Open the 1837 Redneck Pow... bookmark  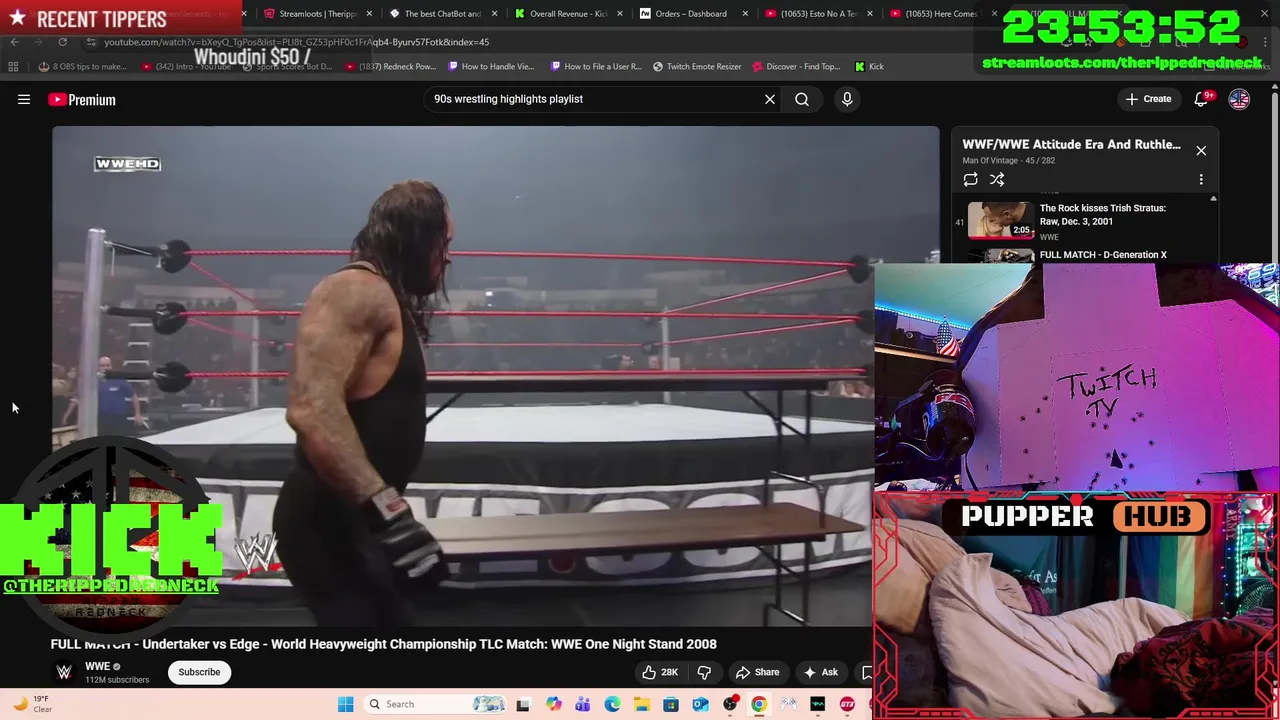pos(390,66)
